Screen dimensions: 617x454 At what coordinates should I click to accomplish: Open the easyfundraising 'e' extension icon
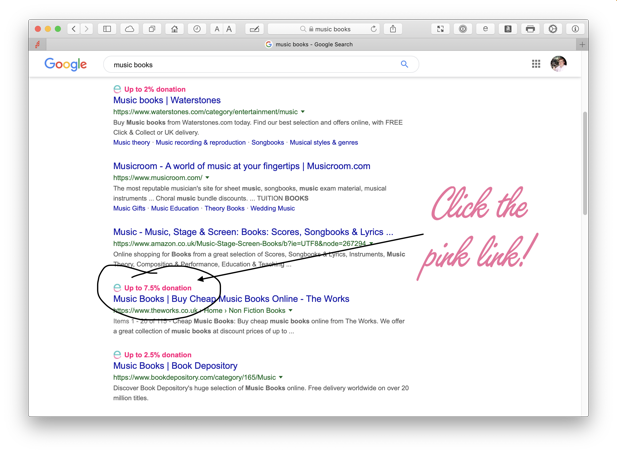coord(485,29)
